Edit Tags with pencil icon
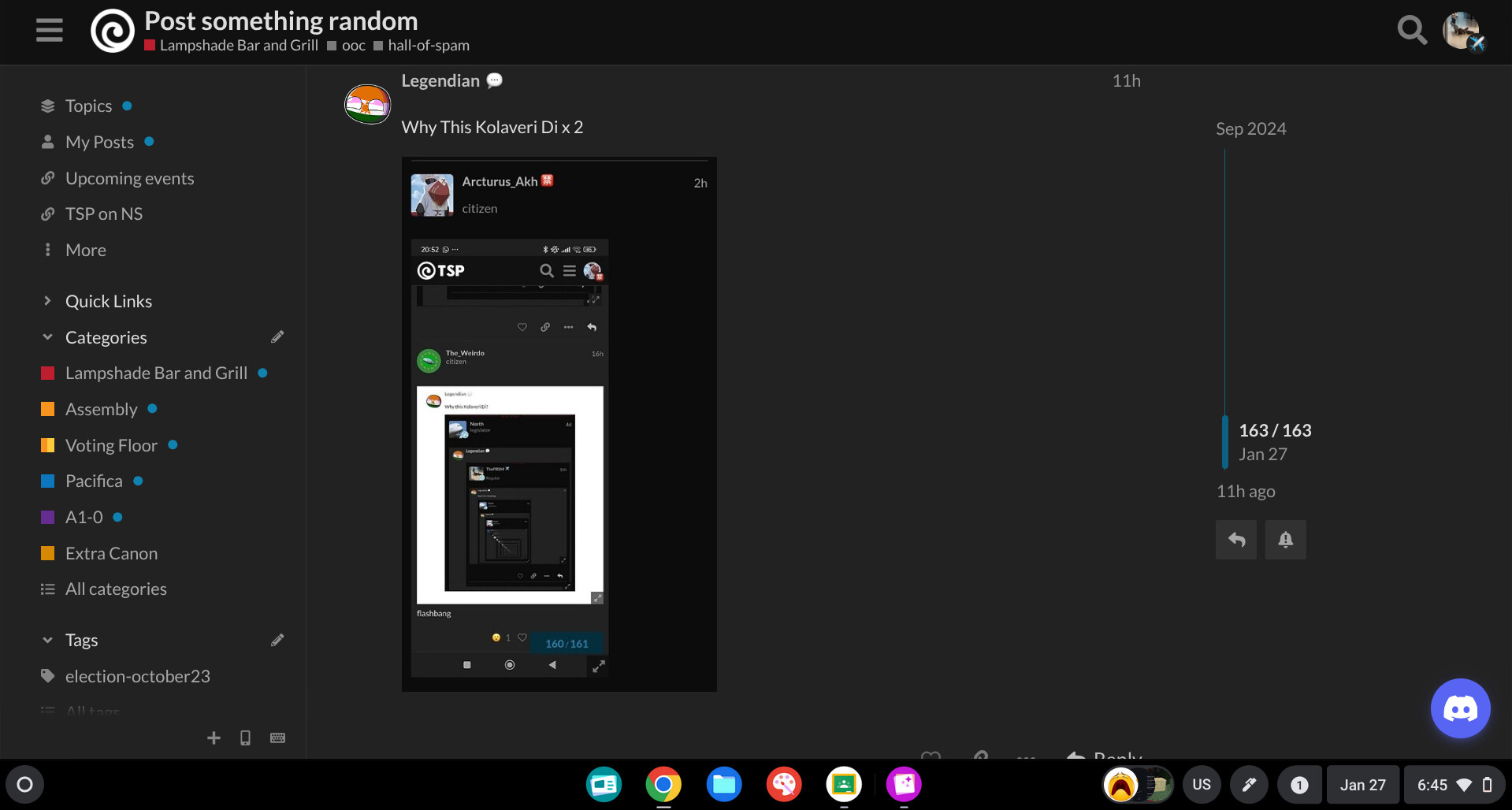The height and width of the screenshot is (810, 1512). [277, 640]
